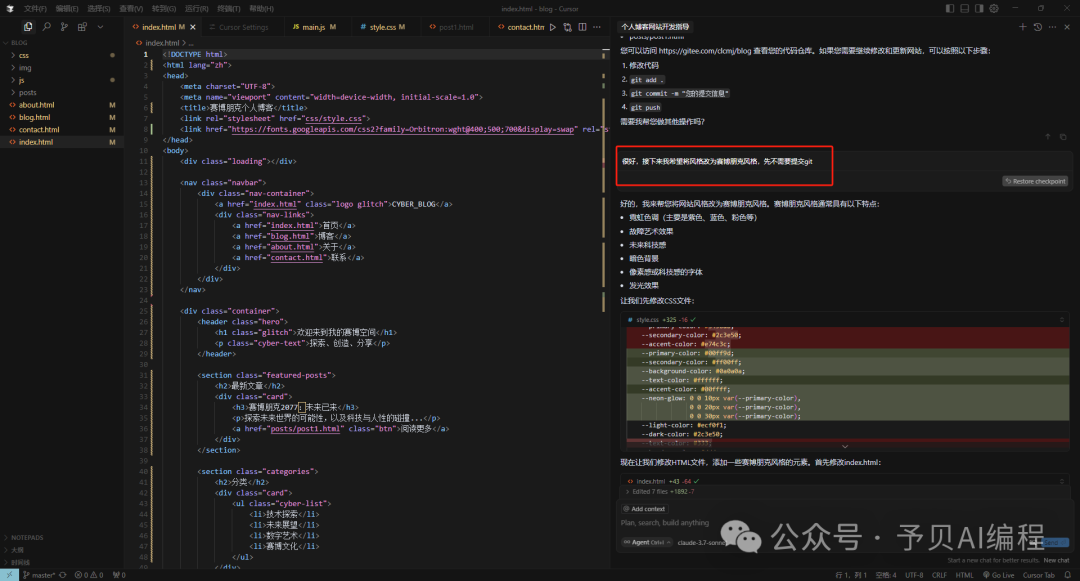Image resolution: width=1080 pixels, height=581 pixels.
Task: Switch to main.js tab
Action: (x=314, y=27)
